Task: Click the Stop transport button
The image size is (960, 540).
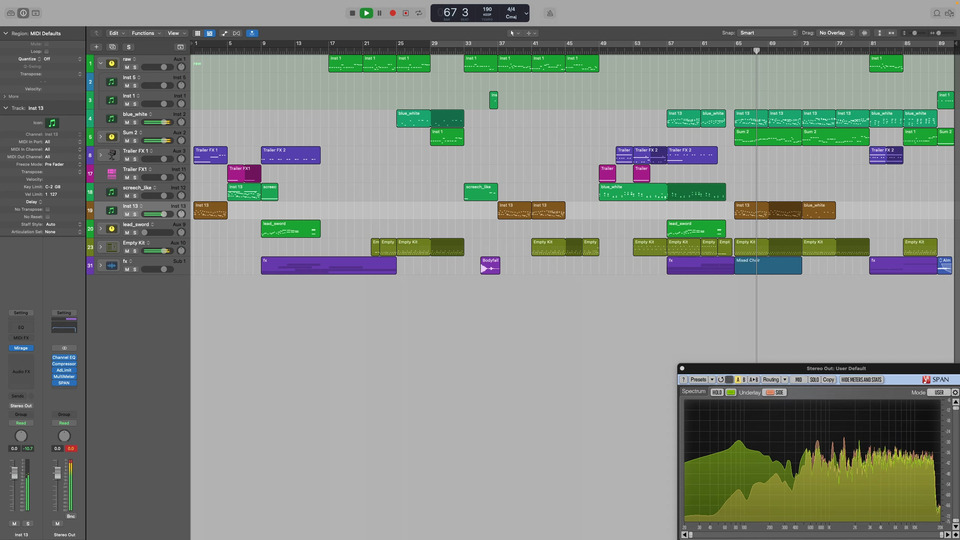Action: point(352,13)
